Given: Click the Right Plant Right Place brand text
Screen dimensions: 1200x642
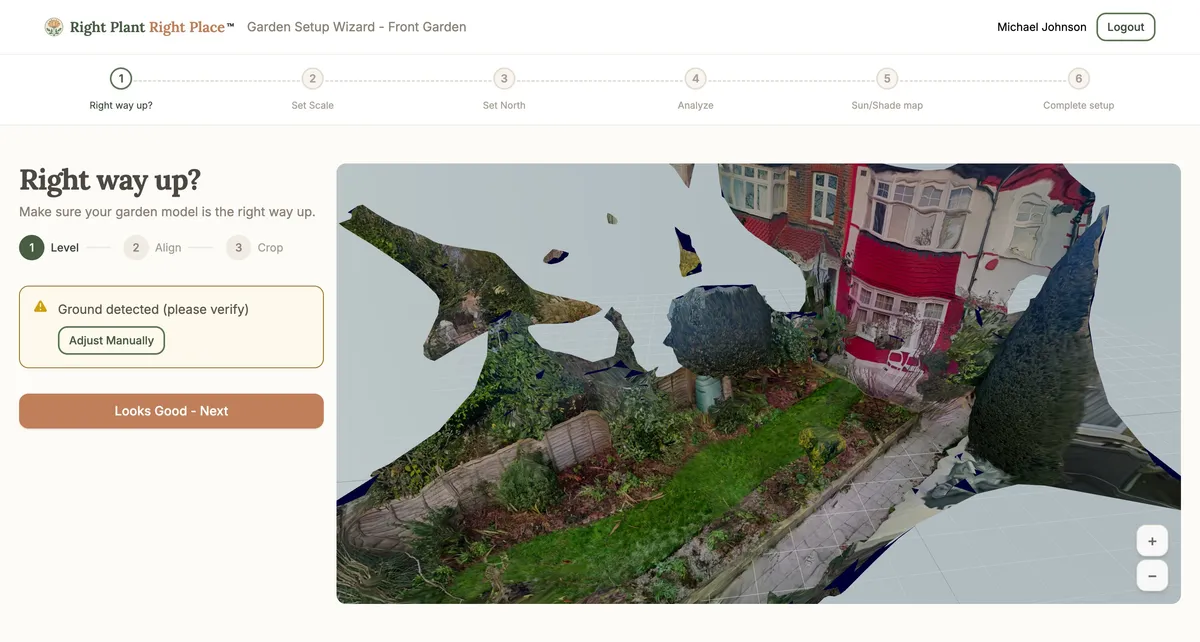Looking at the screenshot, I should (151, 27).
